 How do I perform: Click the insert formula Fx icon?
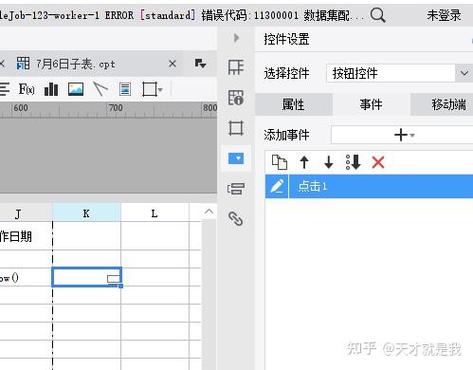click(x=26, y=89)
